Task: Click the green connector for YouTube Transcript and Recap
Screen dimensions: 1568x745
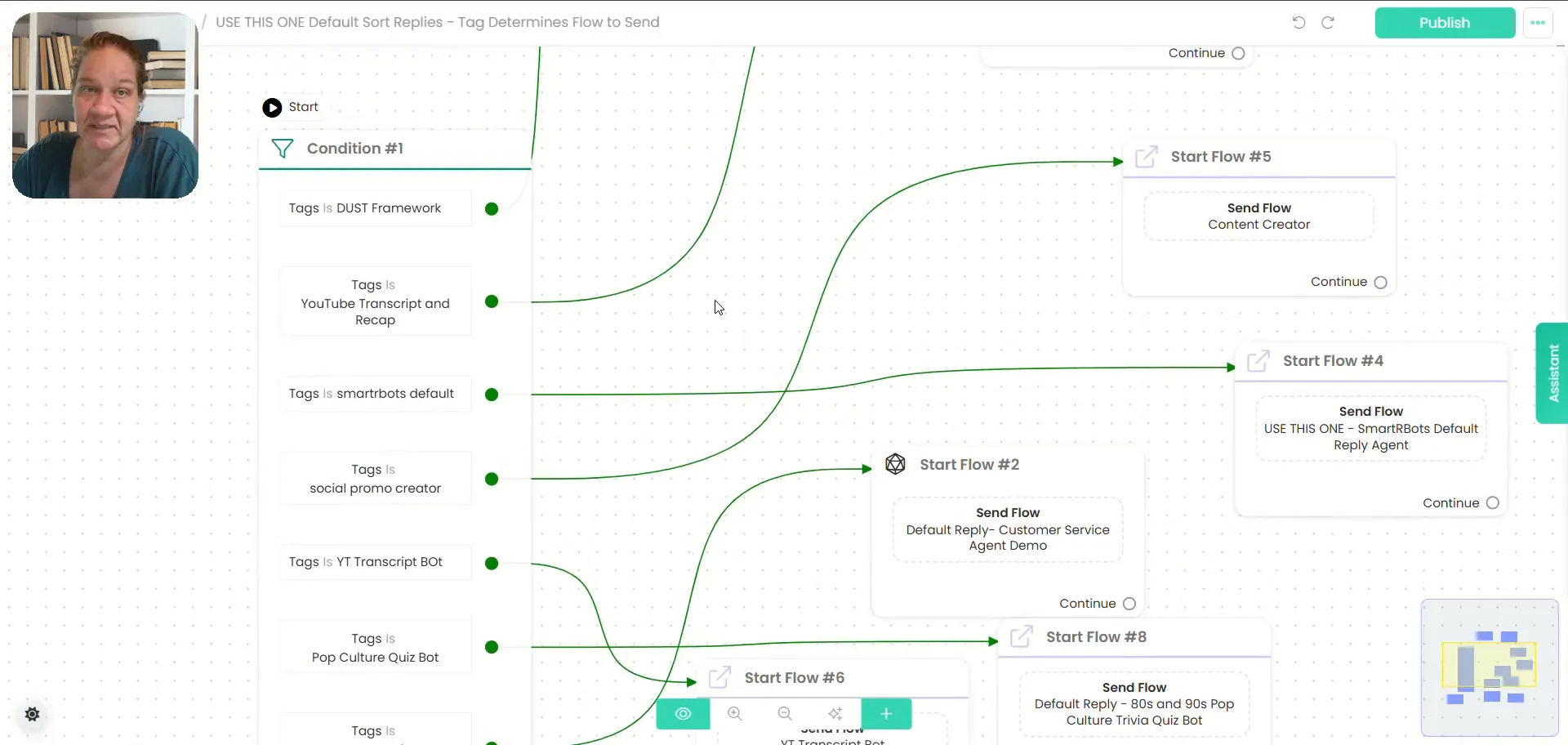Action: [x=492, y=301]
